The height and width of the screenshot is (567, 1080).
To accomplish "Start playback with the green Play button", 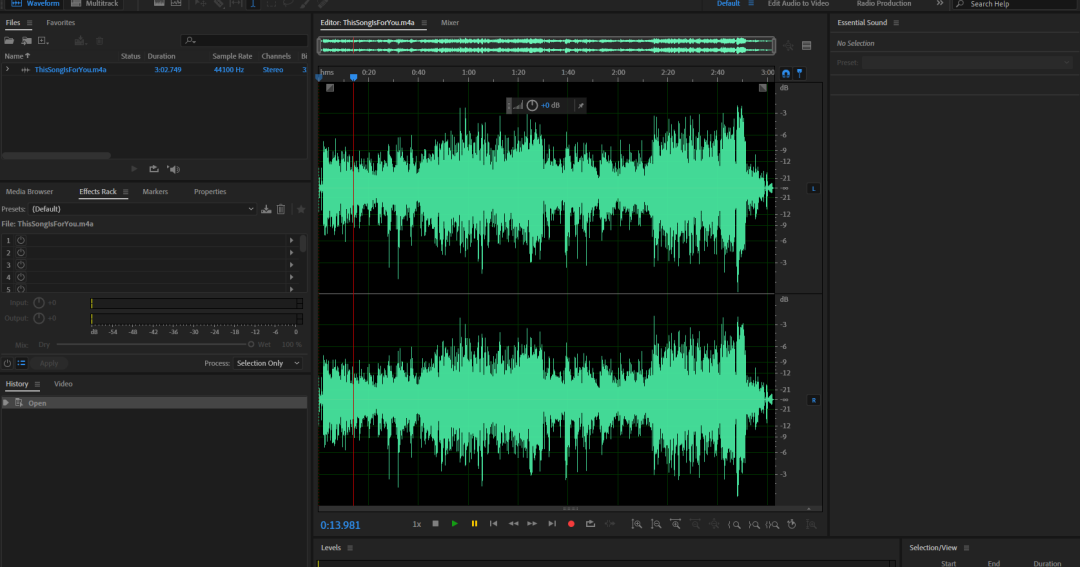I will coord(455,524).
